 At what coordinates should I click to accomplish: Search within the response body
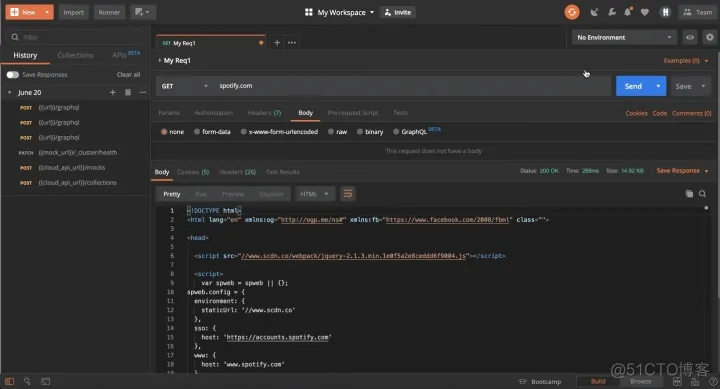click(703, 194)
